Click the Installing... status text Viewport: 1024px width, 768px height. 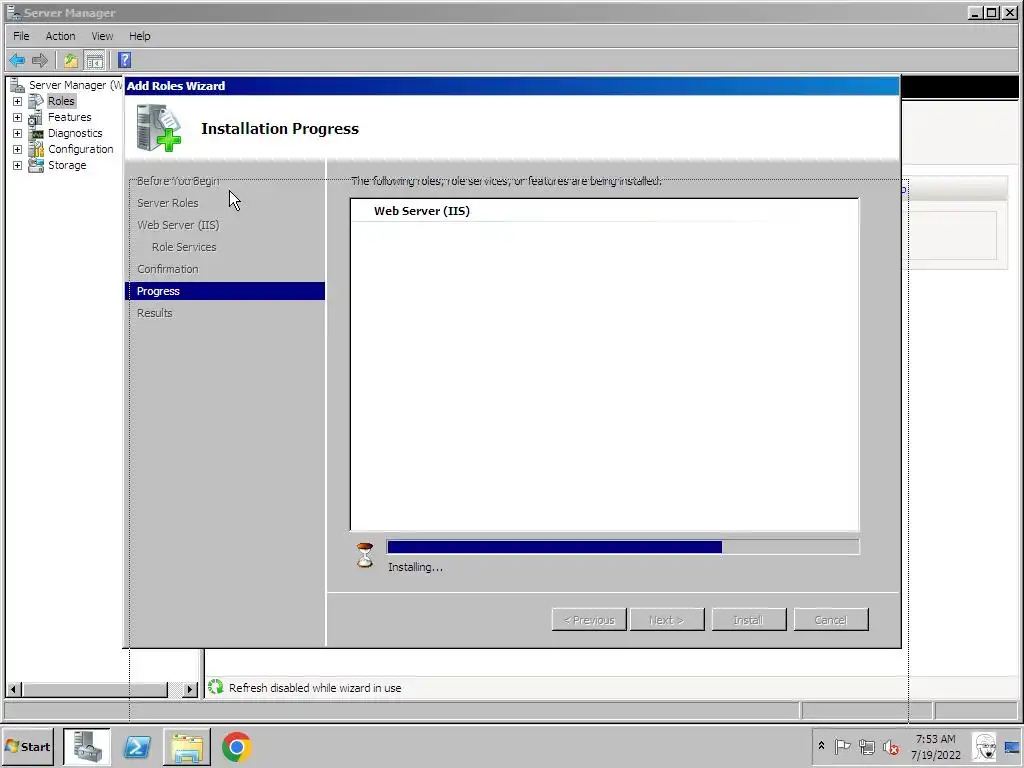415,568
